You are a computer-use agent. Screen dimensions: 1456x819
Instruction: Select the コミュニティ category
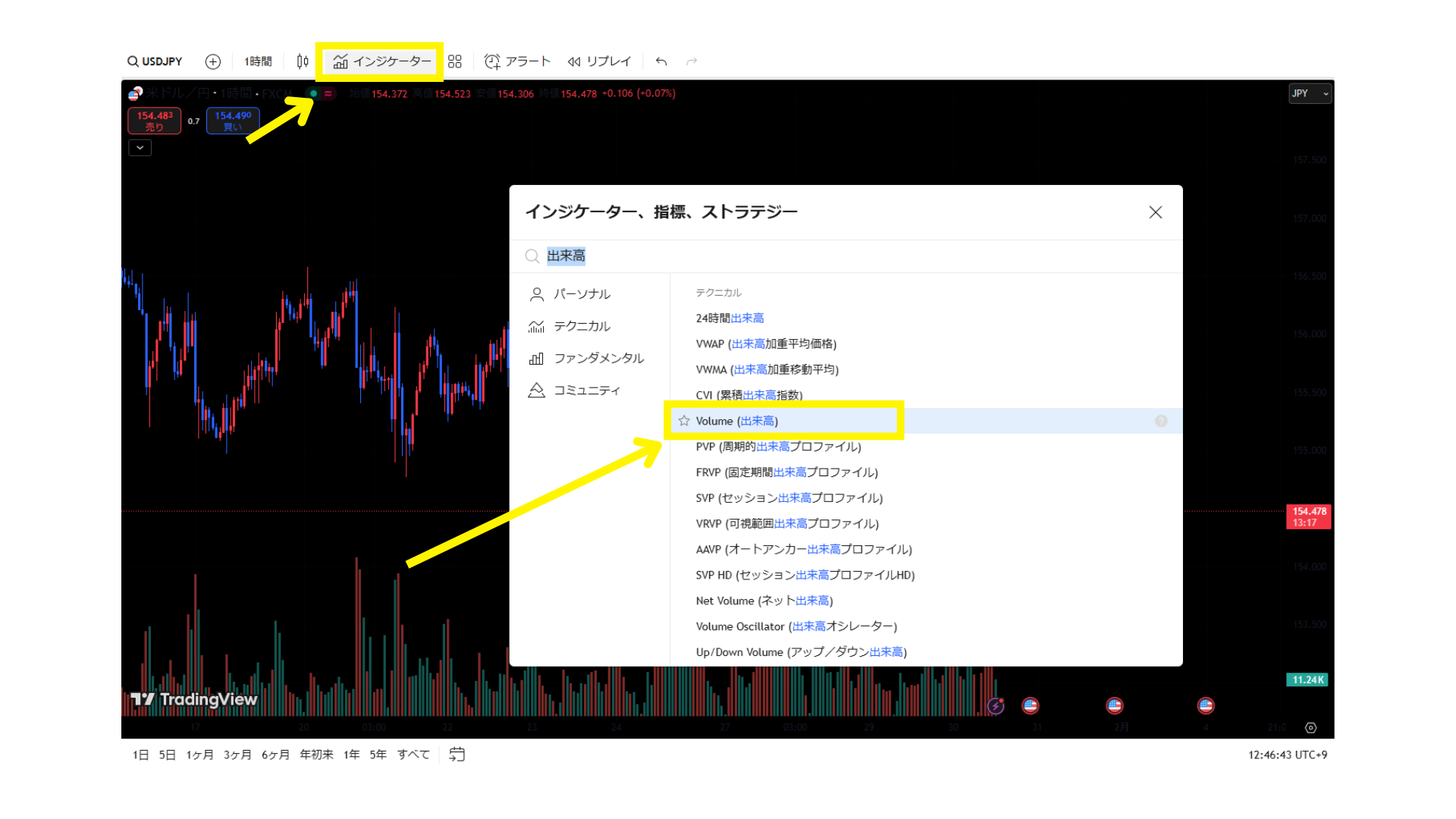586,391
